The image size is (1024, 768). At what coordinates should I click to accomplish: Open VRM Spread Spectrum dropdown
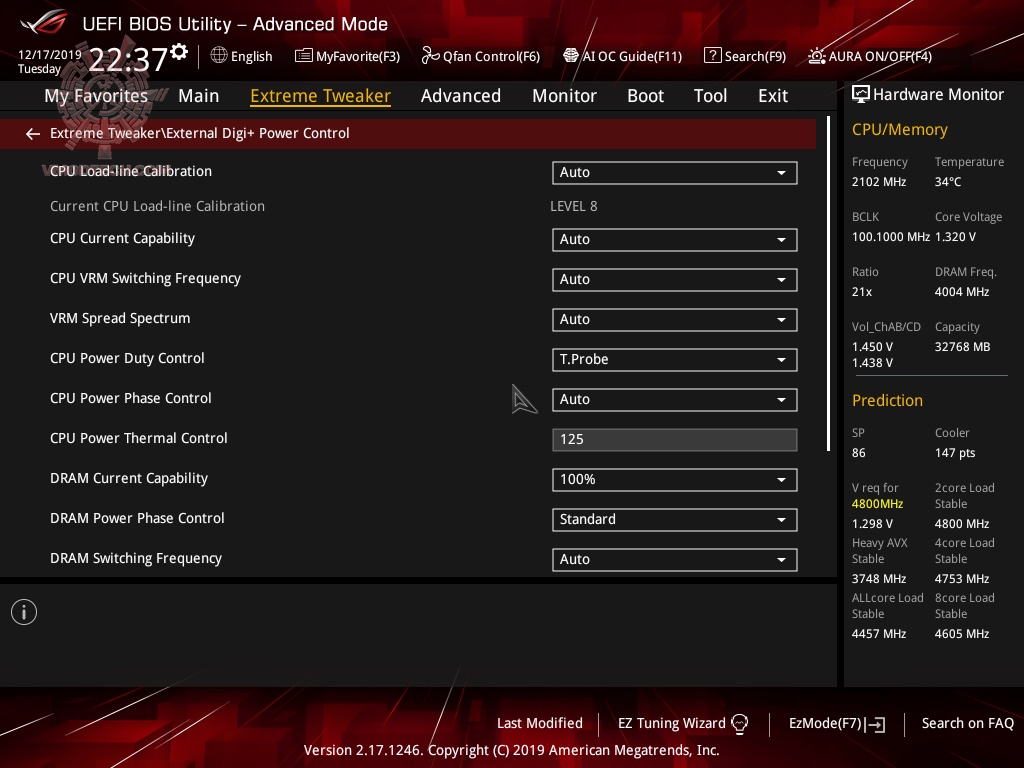click(x=675, y=319)
